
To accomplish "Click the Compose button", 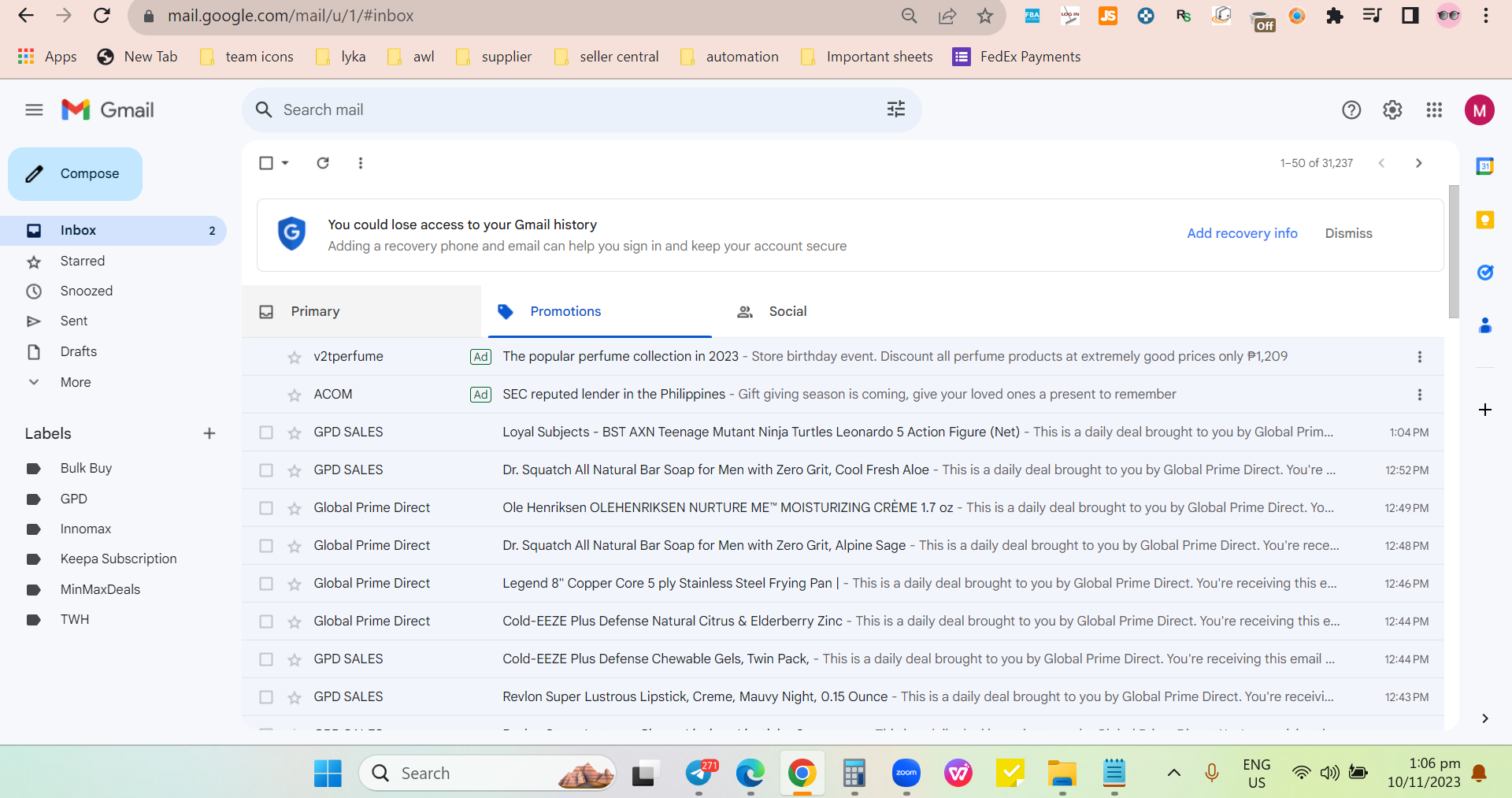I will pyautogui.click(x=75, y=174).
